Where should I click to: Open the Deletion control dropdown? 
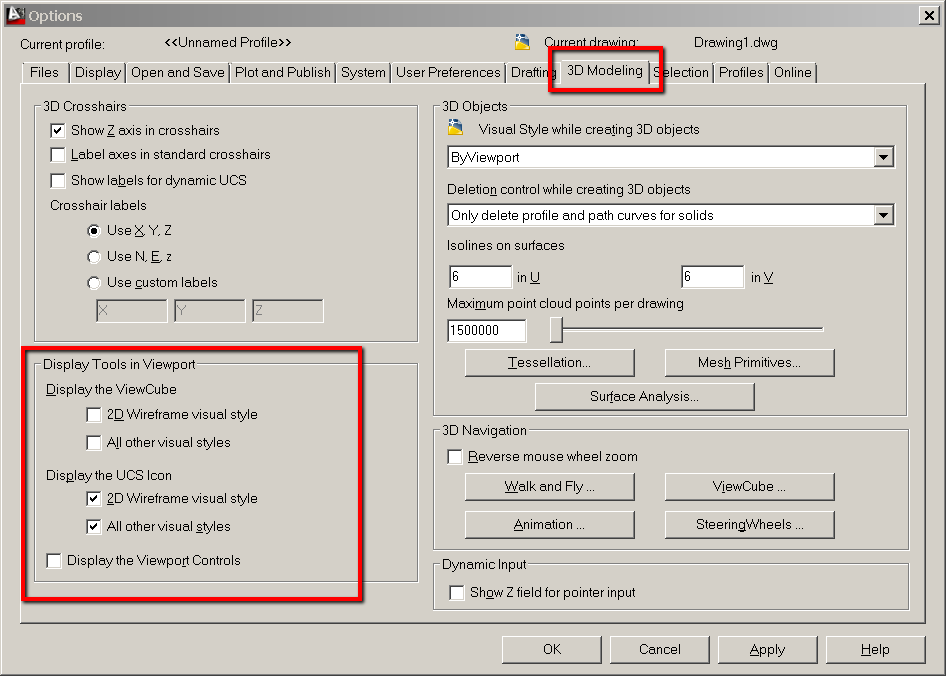click(x=882, y=214)
